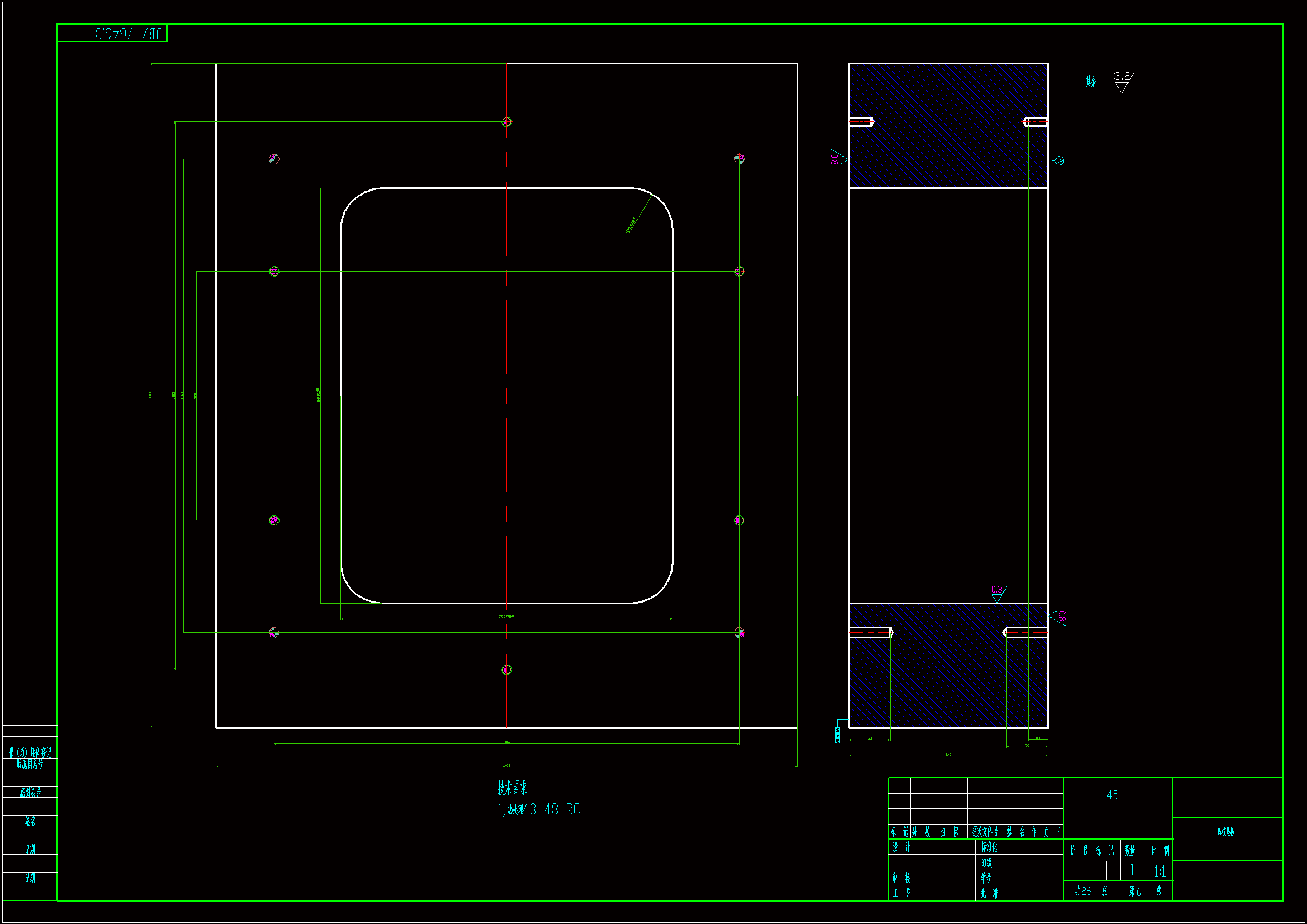The image size is (1307, 924).
Task: Select the material 45 title block cell
Action: pyautogui.click(x=1112, y=795)
